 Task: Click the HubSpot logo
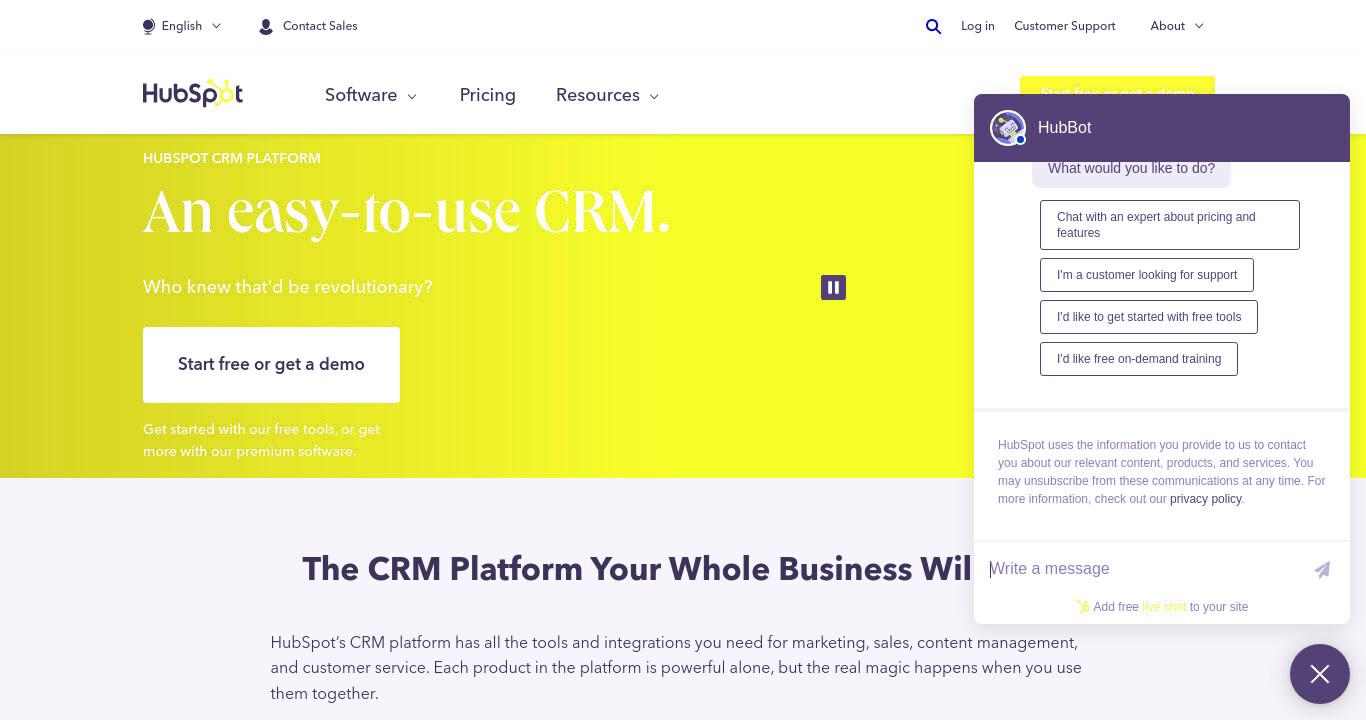click(193, 93)
